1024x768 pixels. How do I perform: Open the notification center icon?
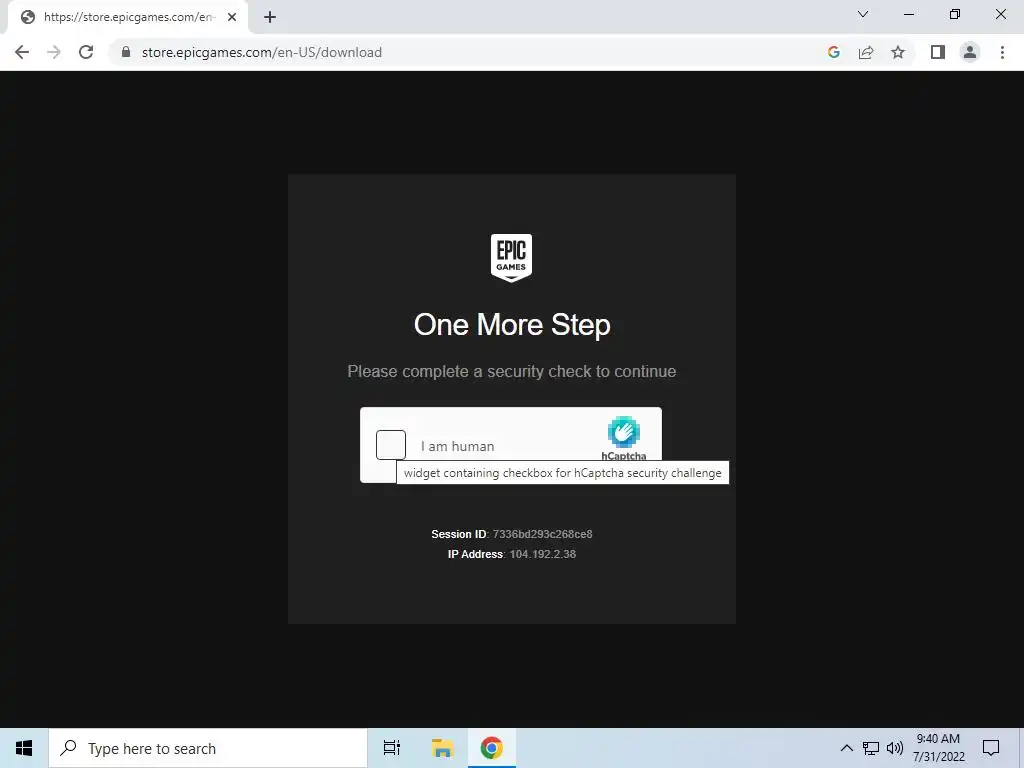(991, 748)
